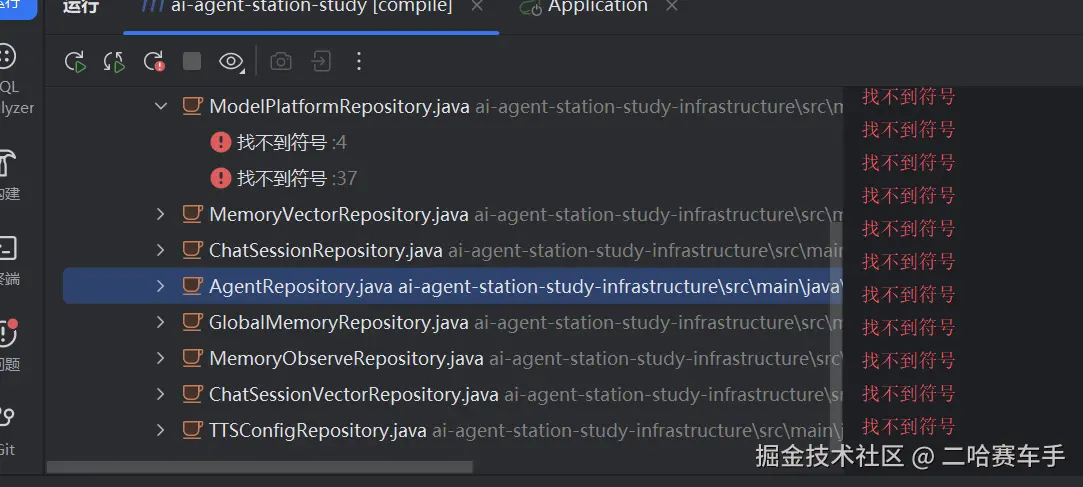The image size is (1083, 487).
Task: Select AgentRepository.java row
Action: [452, 286]
